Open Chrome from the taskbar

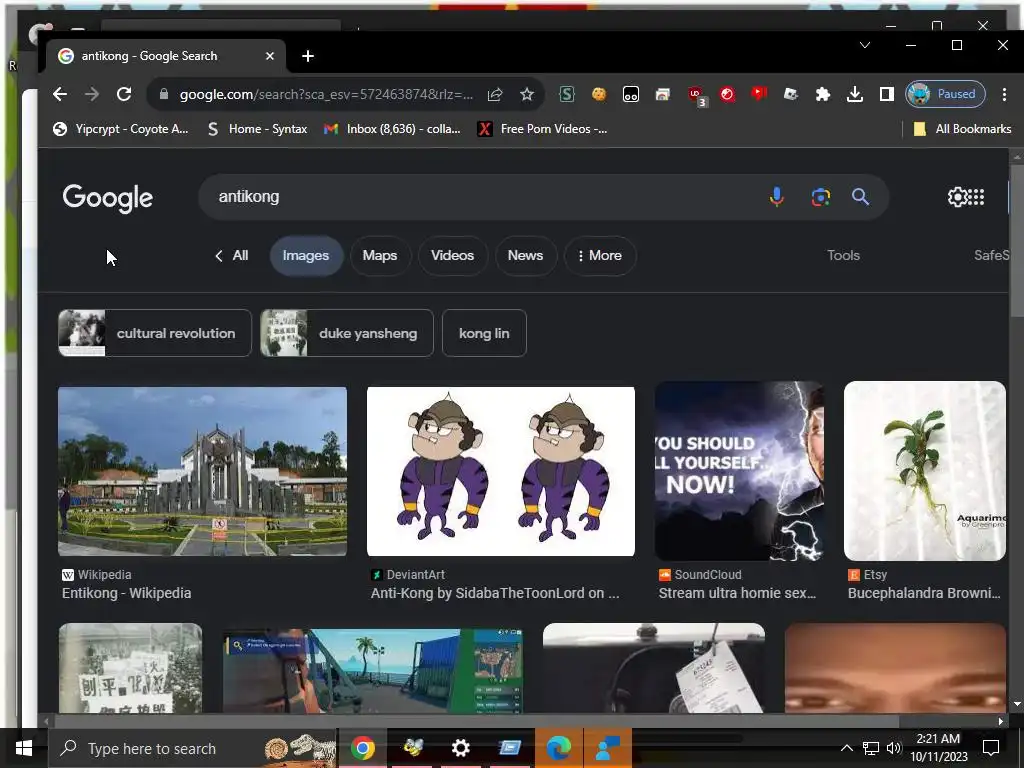pos(362,748)
